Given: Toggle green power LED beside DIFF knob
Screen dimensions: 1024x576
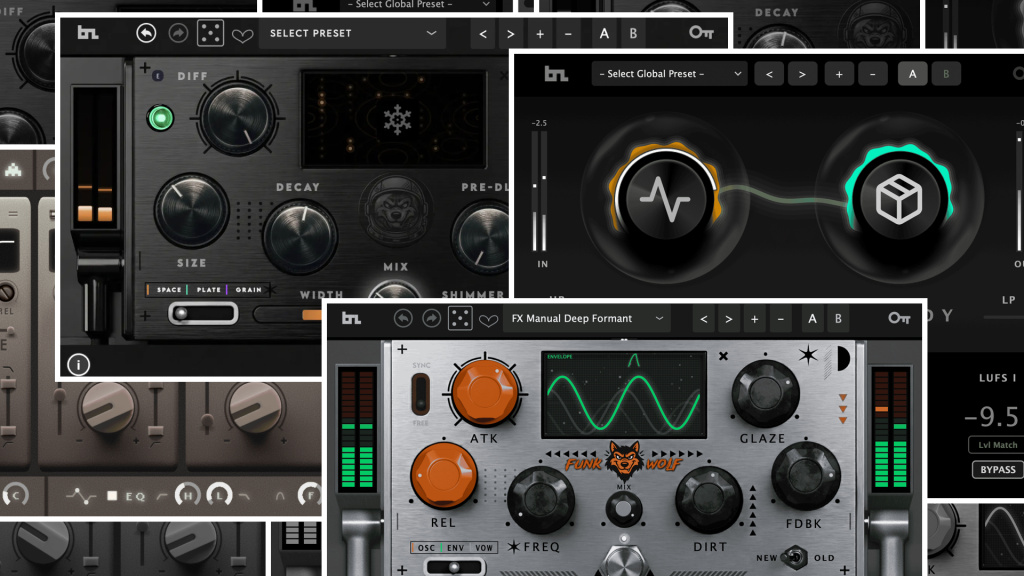Looking at the screenshot, I should click(x=160, y=118).
